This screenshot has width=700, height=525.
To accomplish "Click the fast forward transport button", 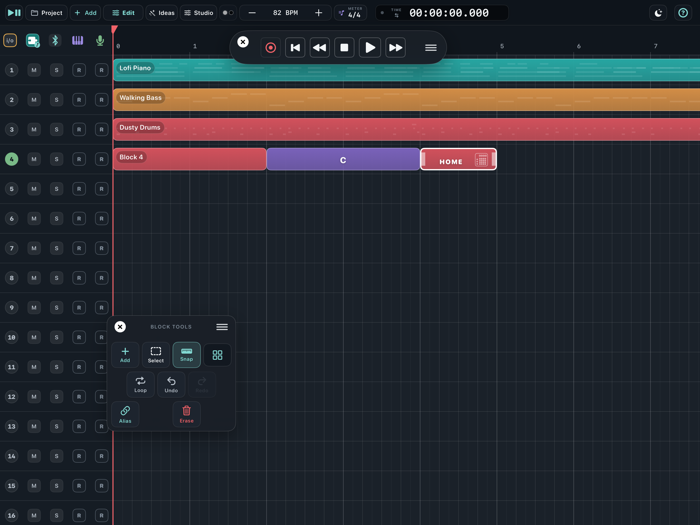I will coord(396,48).
